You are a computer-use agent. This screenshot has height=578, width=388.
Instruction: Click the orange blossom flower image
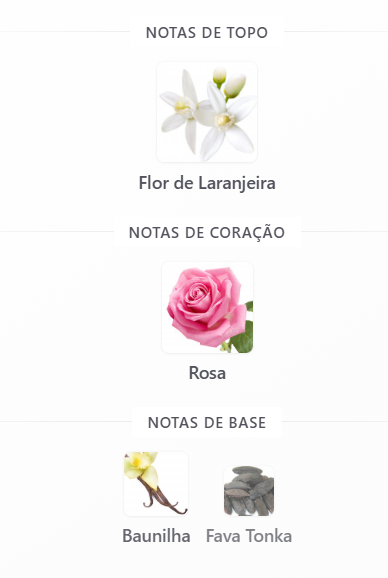click(207, 112)
